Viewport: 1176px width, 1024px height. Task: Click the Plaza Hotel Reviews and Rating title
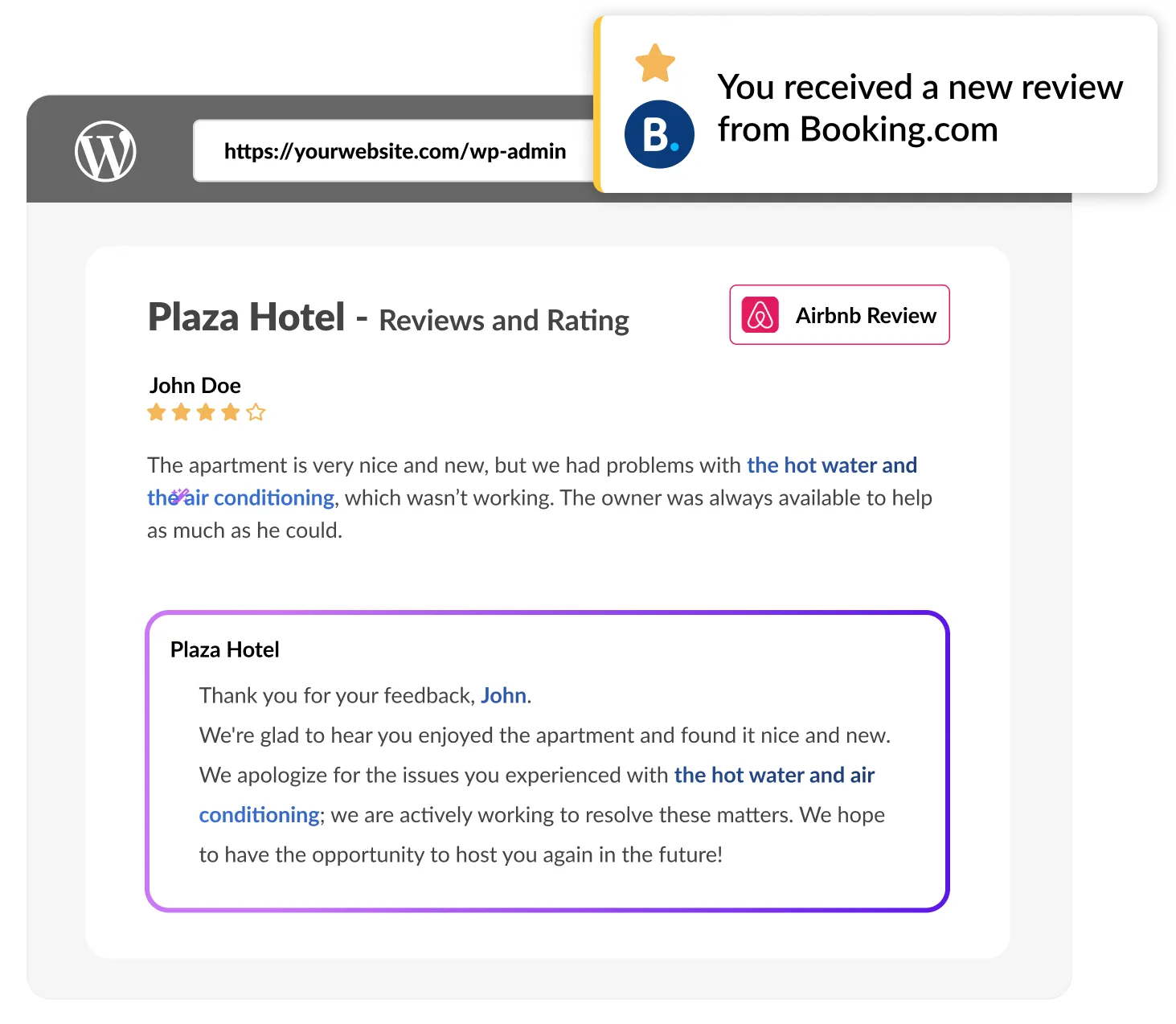pyautogui.click(x=389, y=317)
